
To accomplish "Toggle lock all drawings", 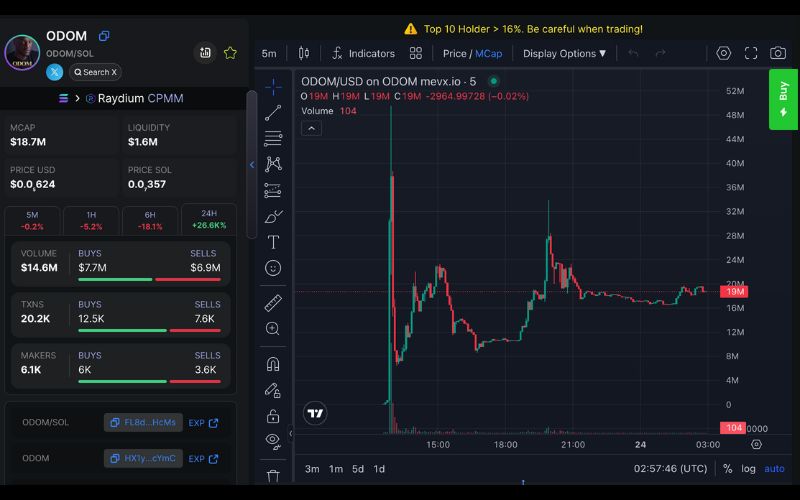I will [x=273, y=416].
